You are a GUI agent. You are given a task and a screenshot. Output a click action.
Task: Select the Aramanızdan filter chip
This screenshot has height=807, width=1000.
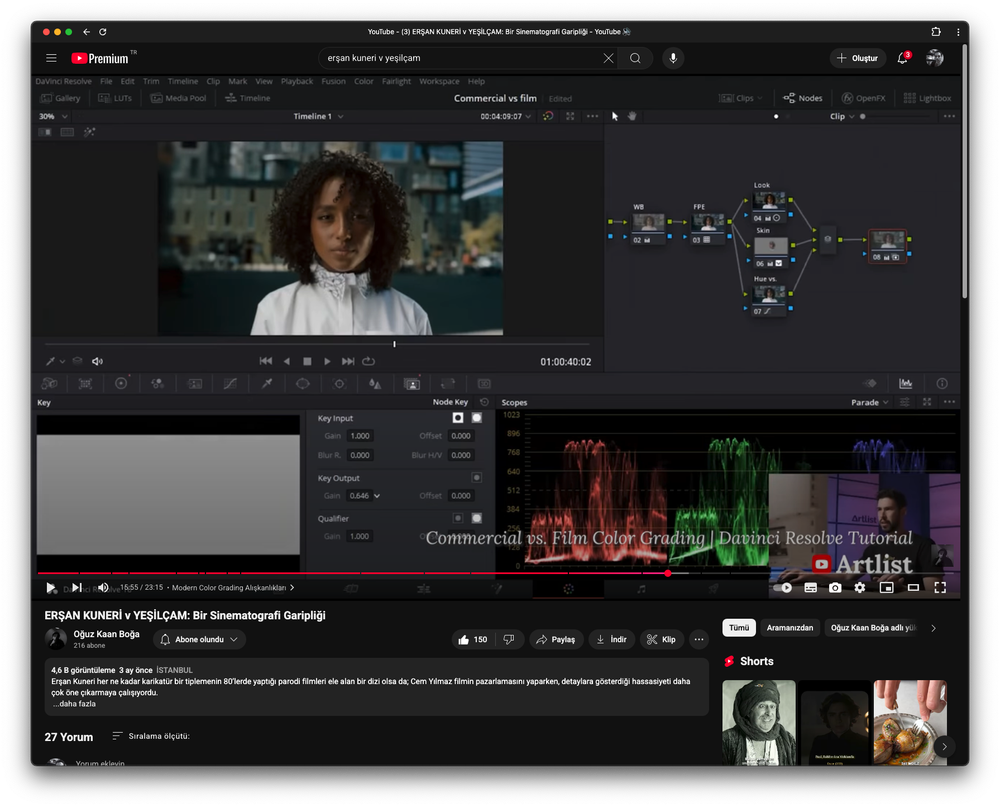point(790,628)
